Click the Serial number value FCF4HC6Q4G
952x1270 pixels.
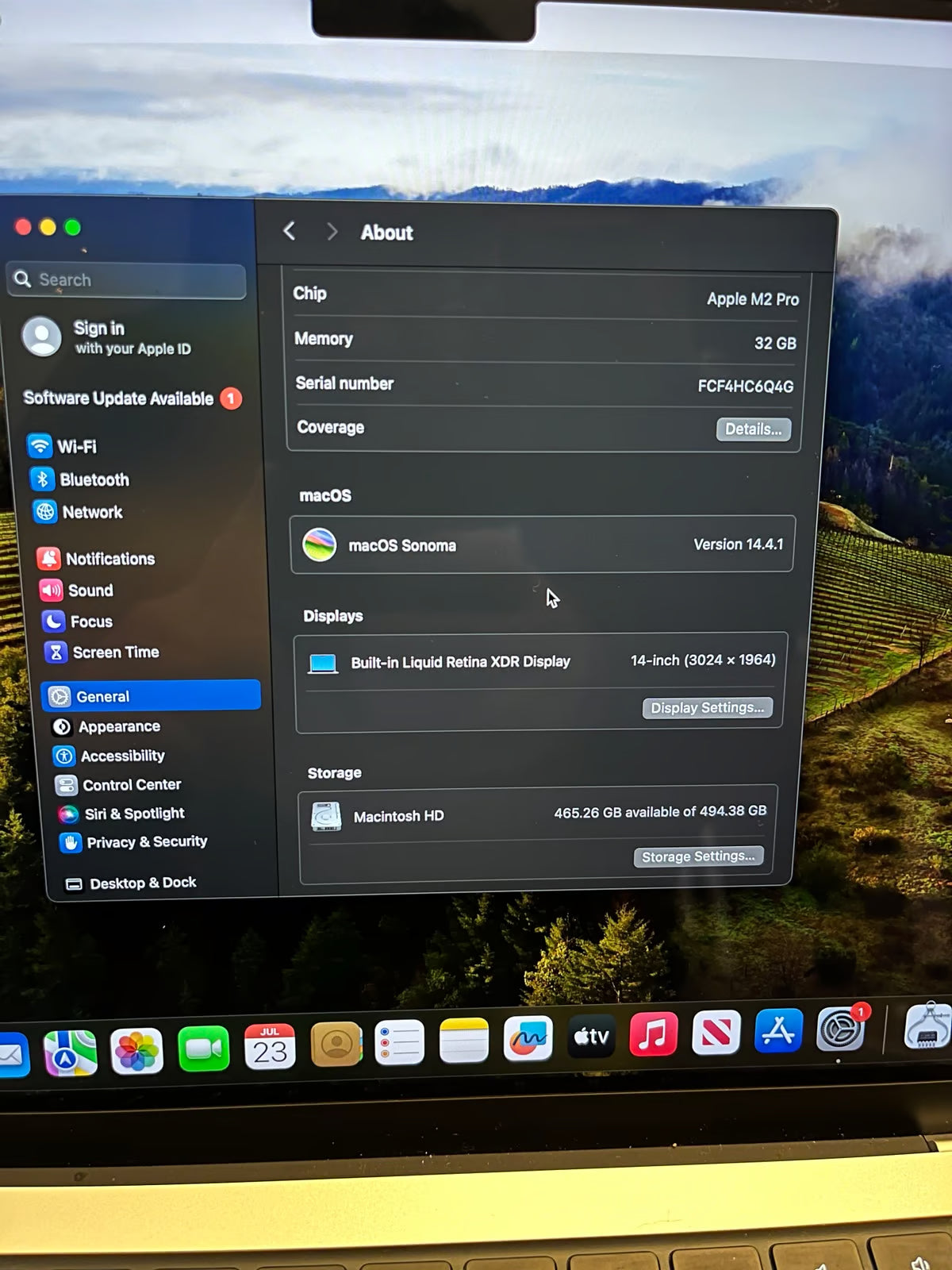click(745, 386)
